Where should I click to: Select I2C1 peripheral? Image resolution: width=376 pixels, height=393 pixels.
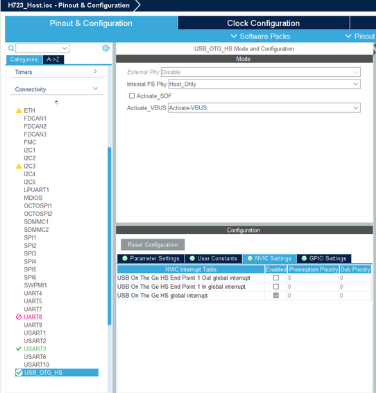(29, 150)
